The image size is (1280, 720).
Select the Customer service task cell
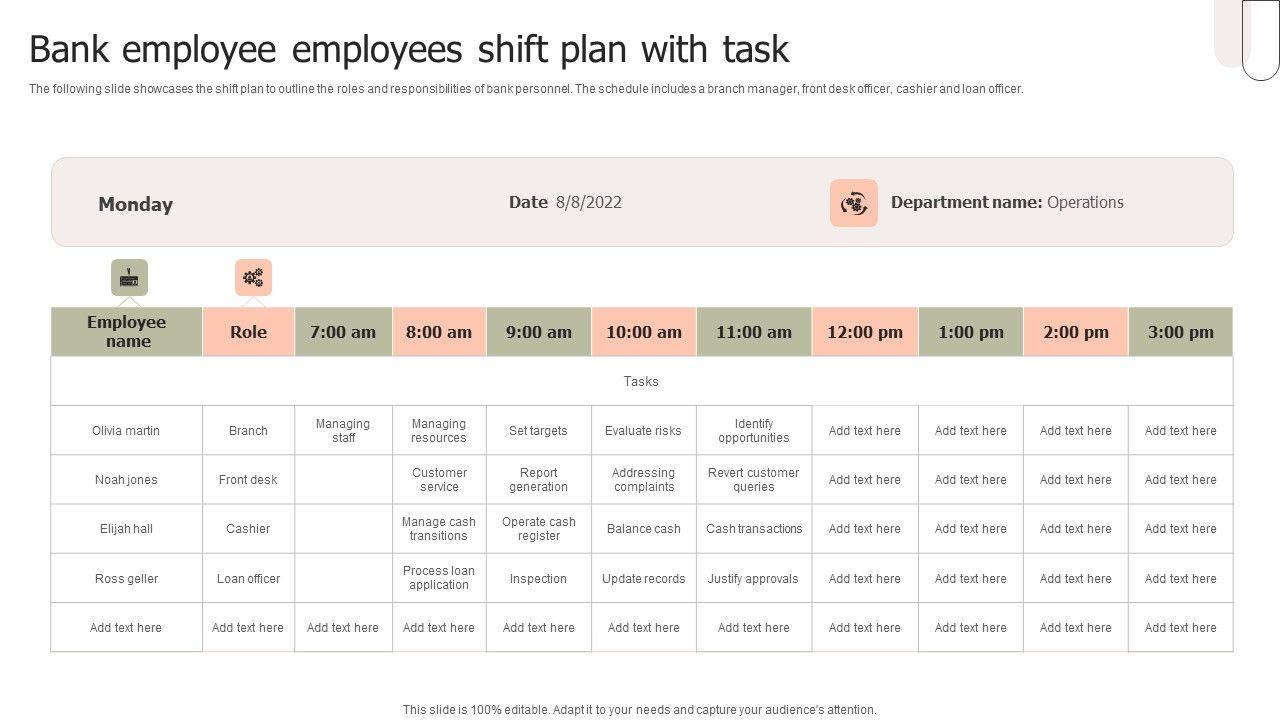tap(439, 480)
